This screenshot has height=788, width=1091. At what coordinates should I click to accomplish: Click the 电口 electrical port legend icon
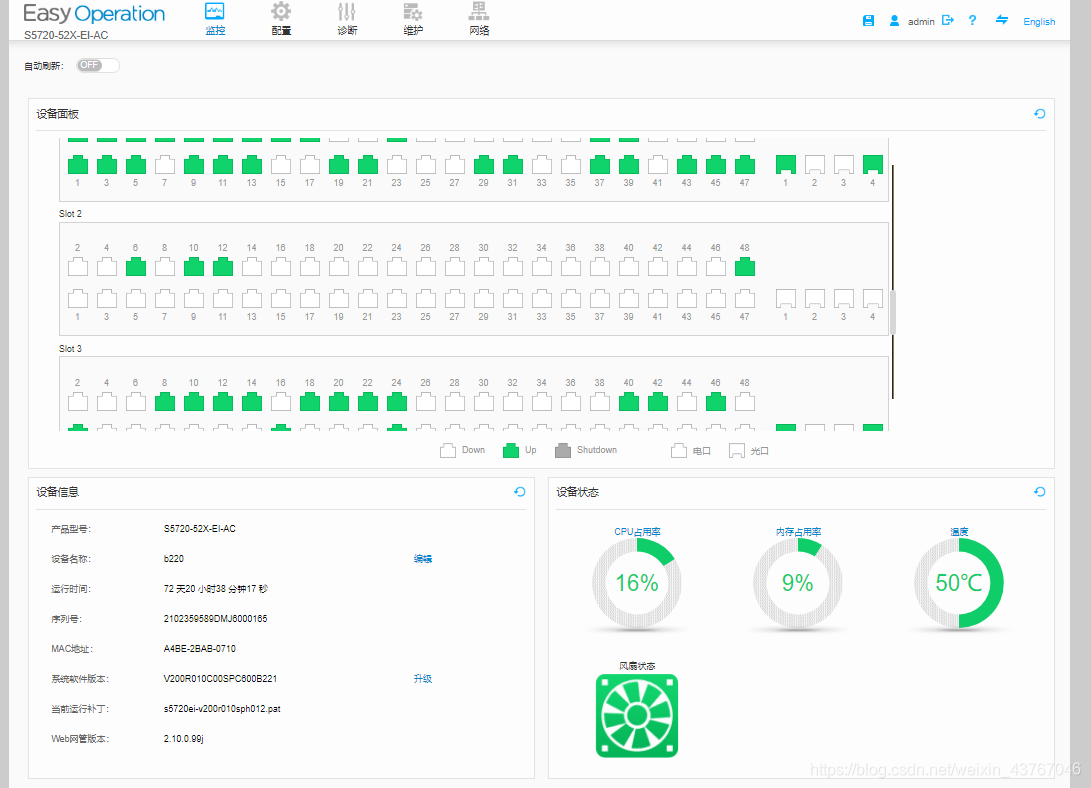(x=678, y=451)
